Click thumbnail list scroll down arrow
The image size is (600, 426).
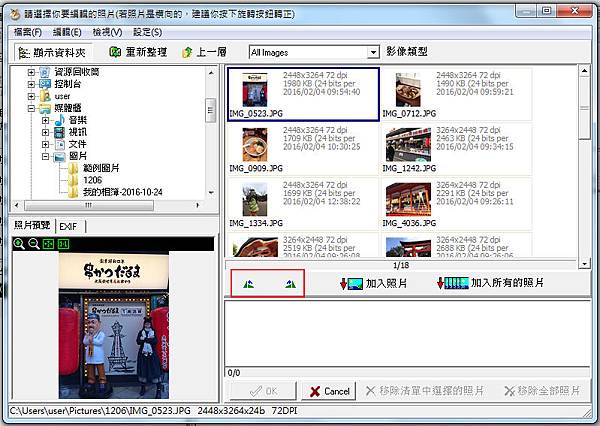tap(584, 264)
